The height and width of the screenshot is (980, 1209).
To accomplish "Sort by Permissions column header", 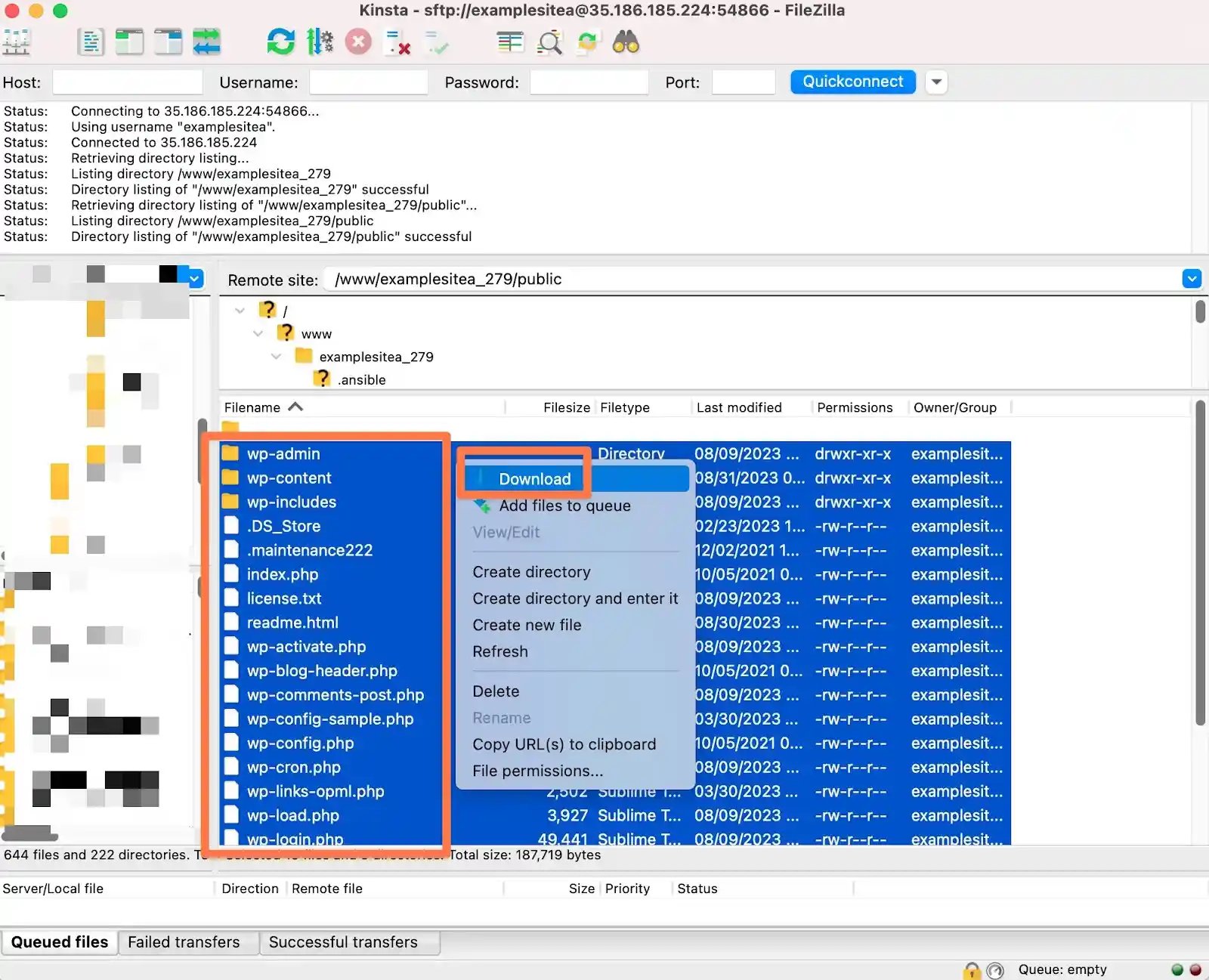I will point(861,407).
